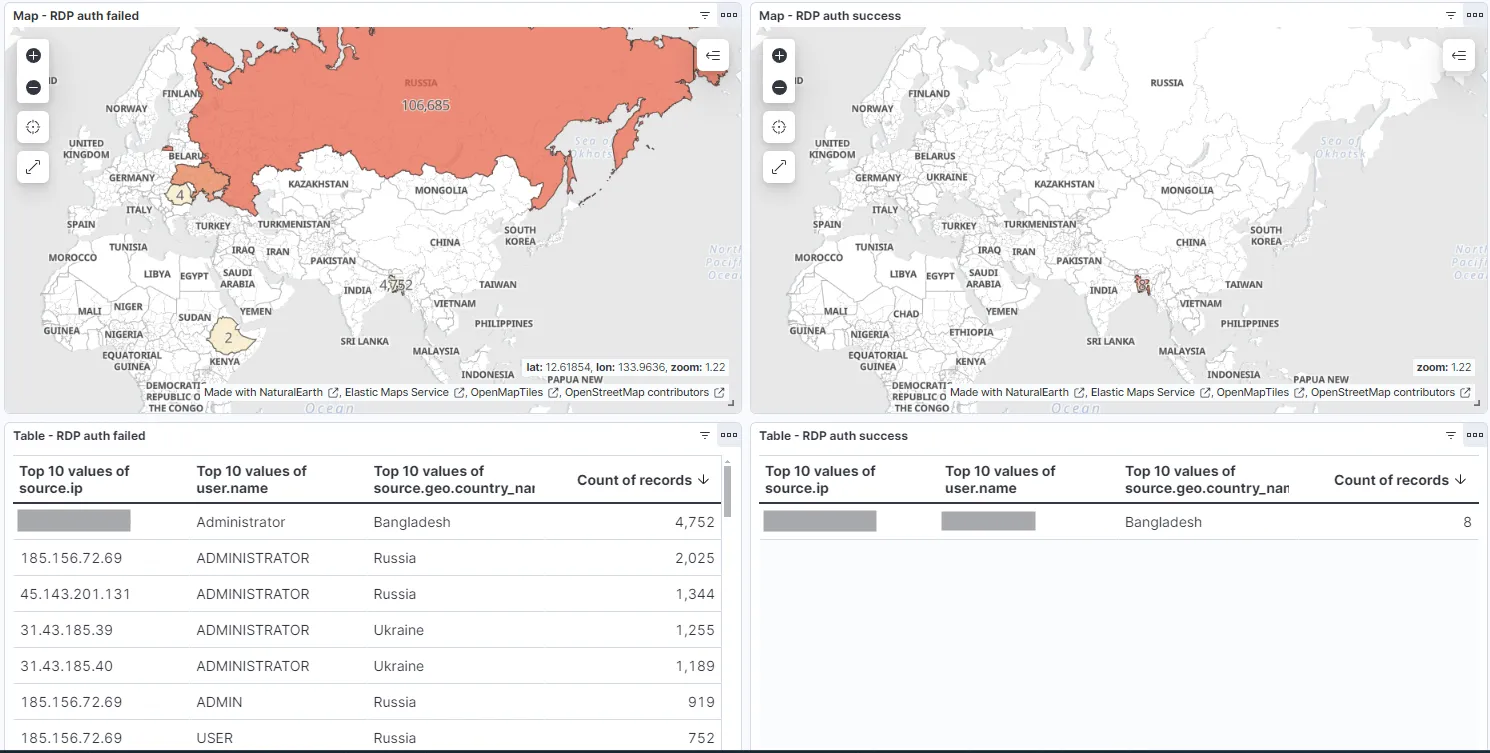Zoom out on the RDP auth failed map
The image size is (1490, 753).
click(x=33, y=87)
